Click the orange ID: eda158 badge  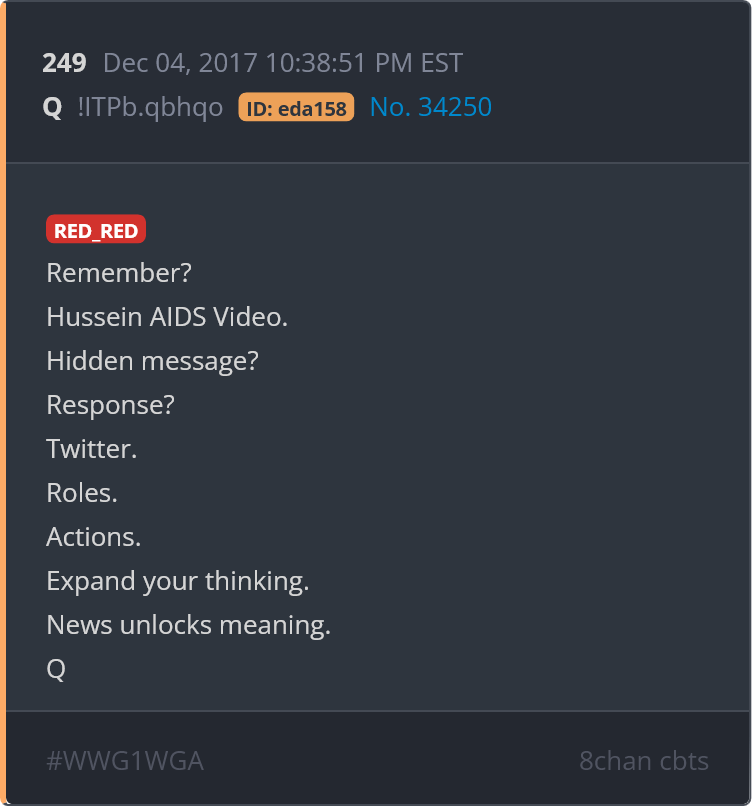click(x=296, y=107)
